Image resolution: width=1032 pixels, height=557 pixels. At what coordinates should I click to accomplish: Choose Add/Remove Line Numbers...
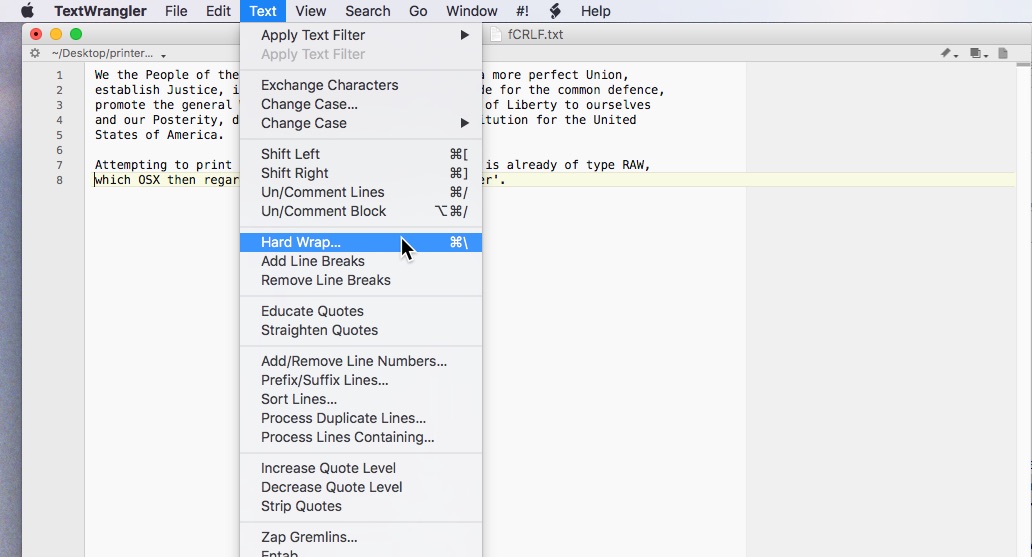(x=361, y=361)
